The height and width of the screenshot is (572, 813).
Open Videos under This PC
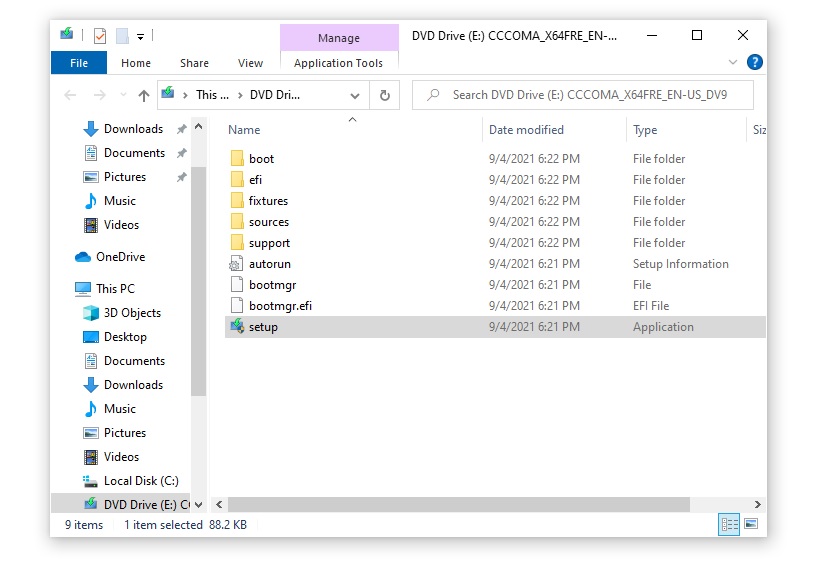111,457
